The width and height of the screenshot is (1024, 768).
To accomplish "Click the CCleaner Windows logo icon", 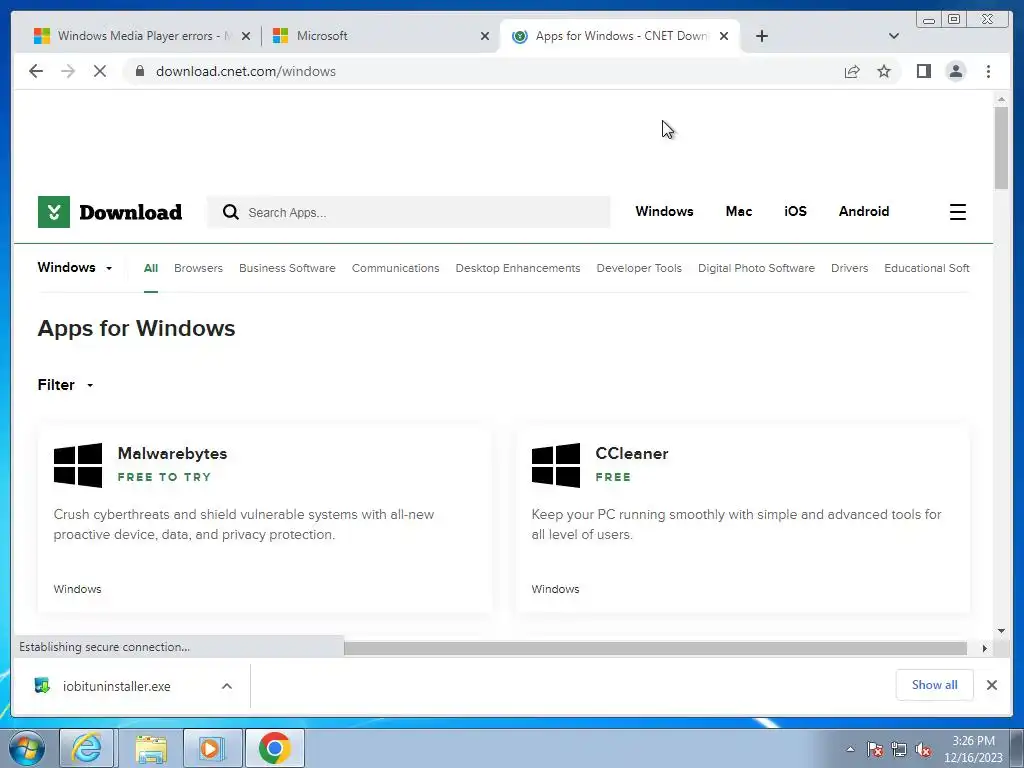I will (556, 465).
